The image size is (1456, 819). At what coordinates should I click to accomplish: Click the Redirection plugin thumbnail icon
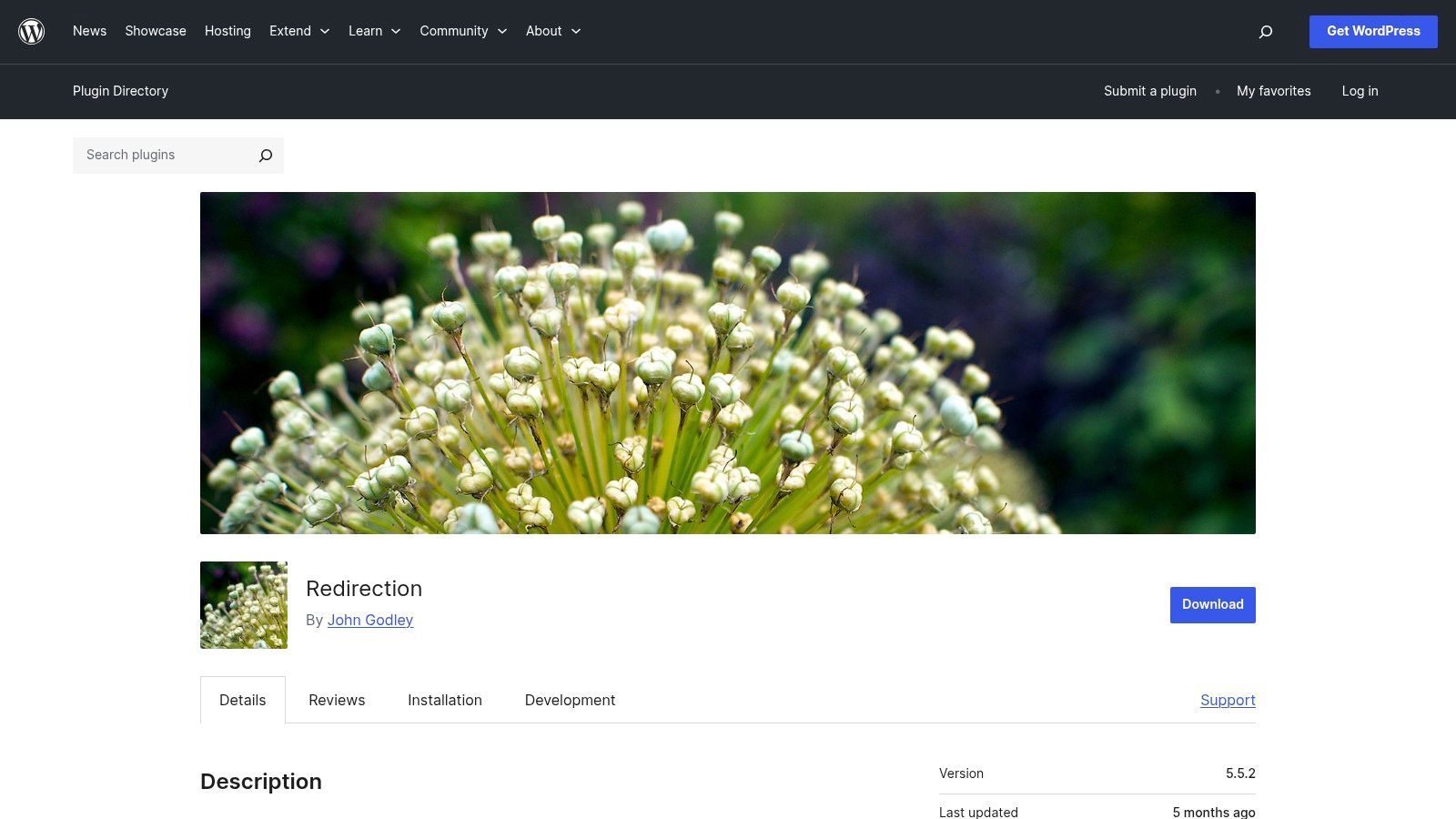pos(244,605)
